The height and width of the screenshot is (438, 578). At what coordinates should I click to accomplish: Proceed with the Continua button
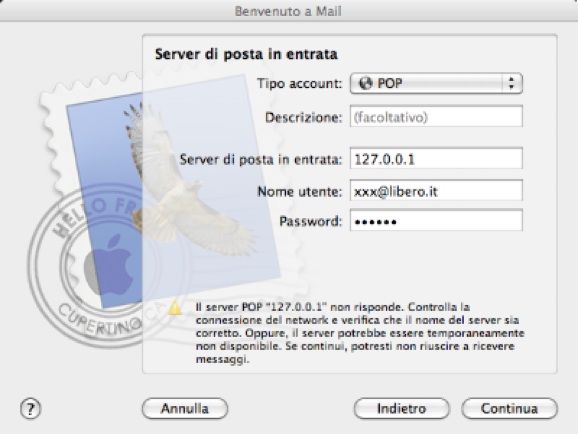coord(509,409)
